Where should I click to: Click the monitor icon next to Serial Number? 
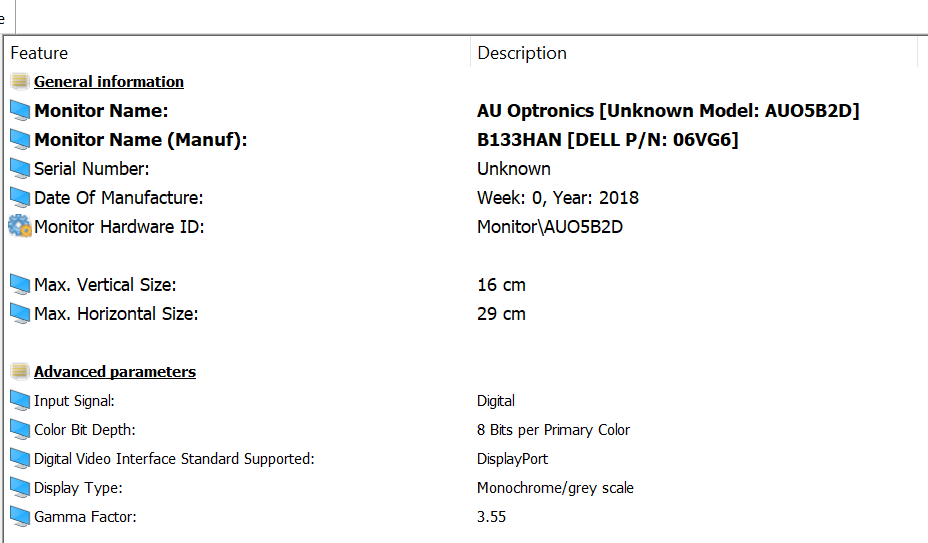(20, 168)
